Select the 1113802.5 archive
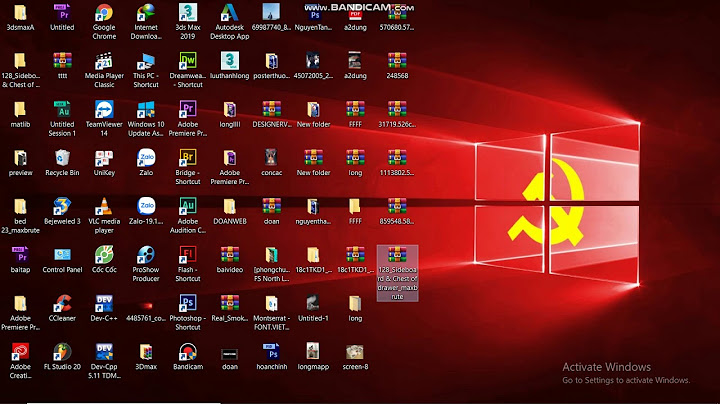The image size is (720, 404). [x=397, y=158]
